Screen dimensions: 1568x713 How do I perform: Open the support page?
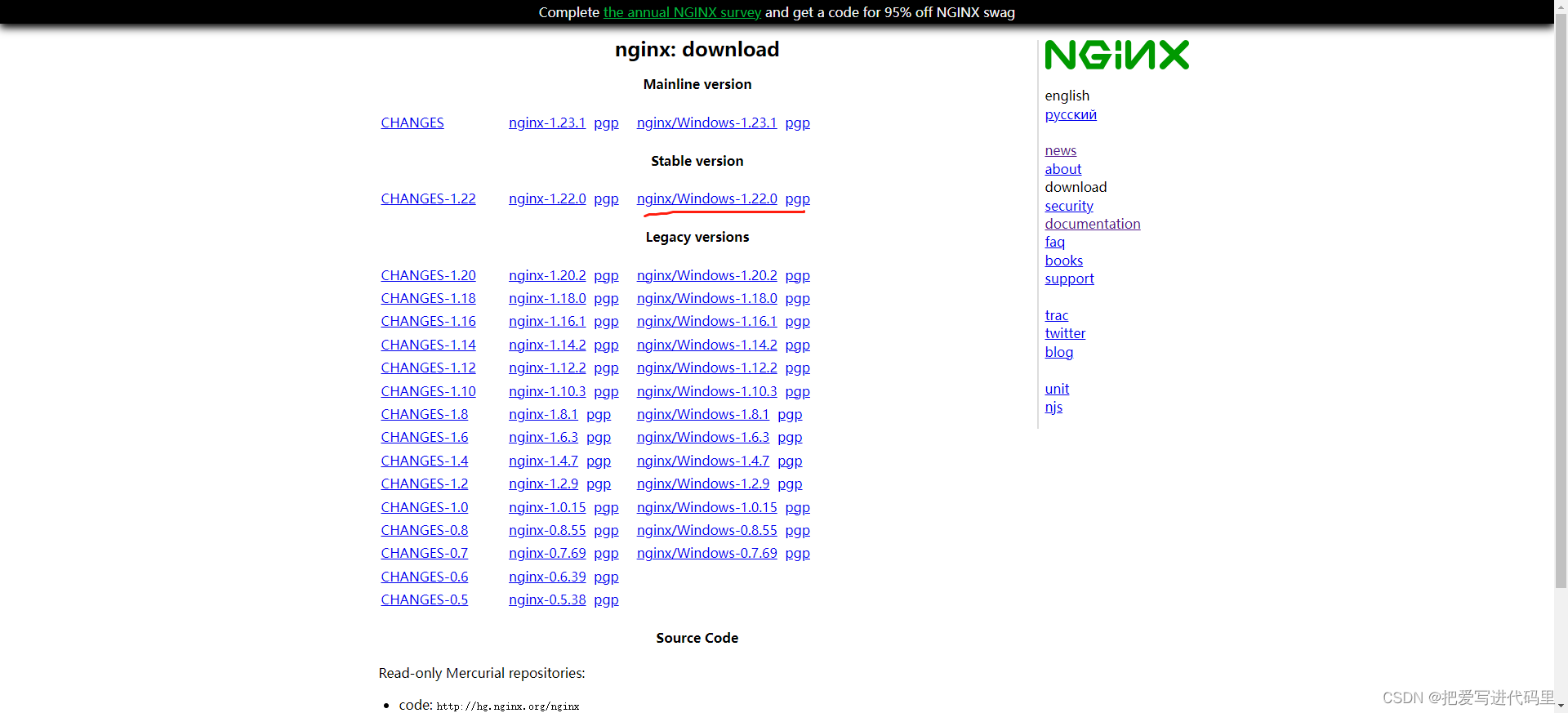(x=1070, y=279)
